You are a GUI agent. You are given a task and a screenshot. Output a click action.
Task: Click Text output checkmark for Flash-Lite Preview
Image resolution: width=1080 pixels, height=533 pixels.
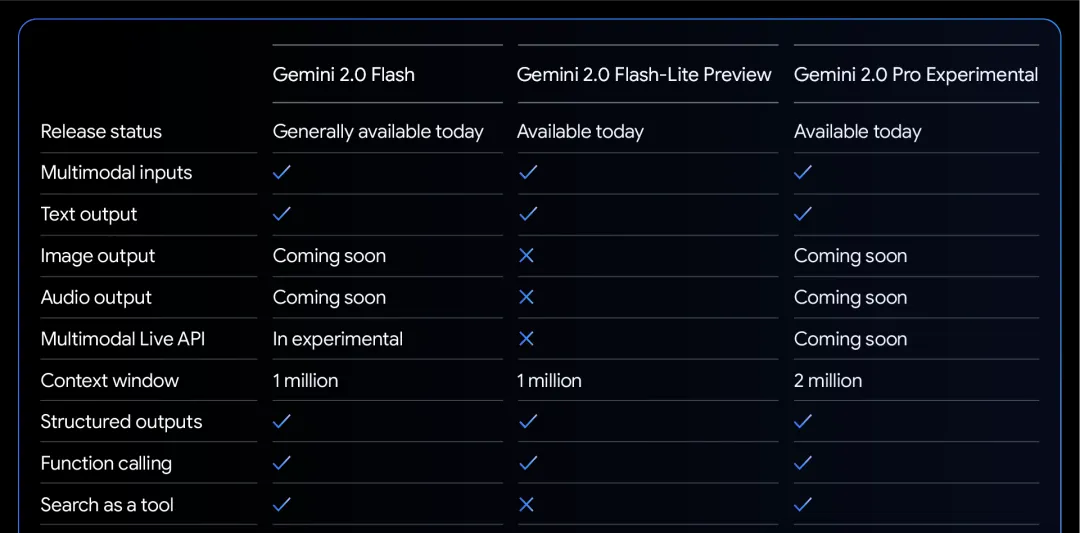[x=528, y=213]
